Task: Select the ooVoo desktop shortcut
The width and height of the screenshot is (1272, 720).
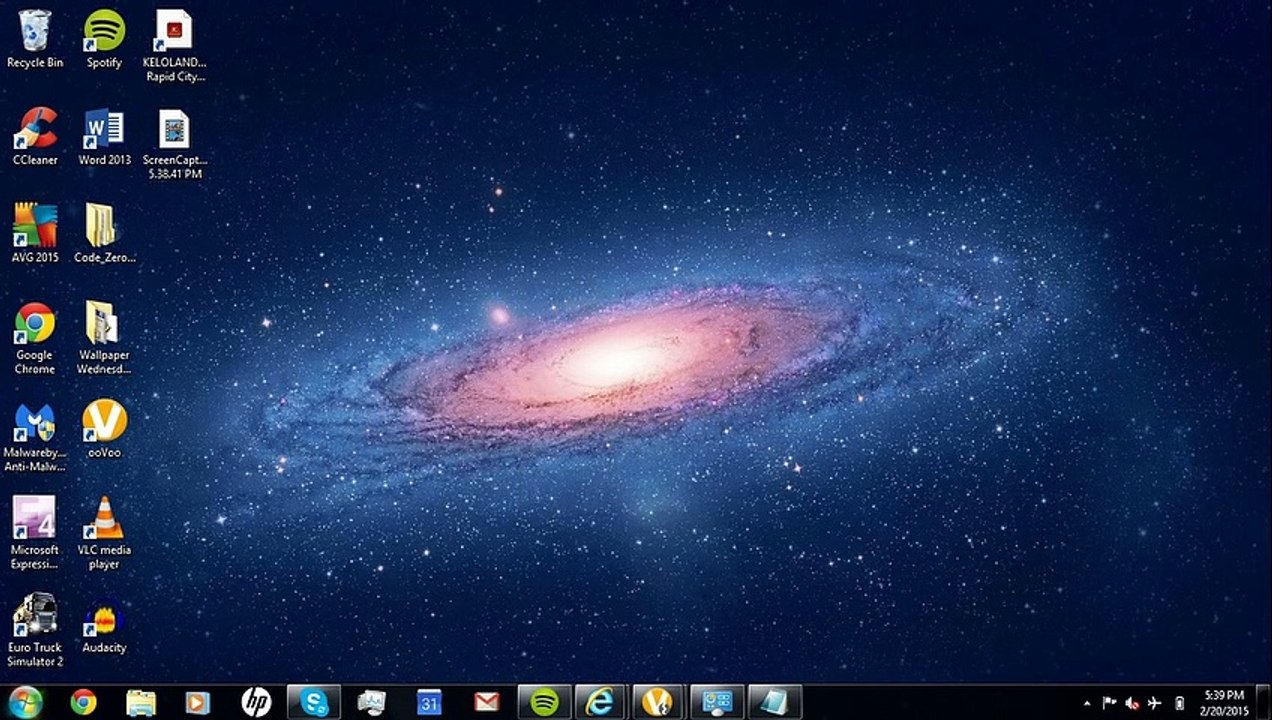Action: pyautogui.click(x=104, y=429)
